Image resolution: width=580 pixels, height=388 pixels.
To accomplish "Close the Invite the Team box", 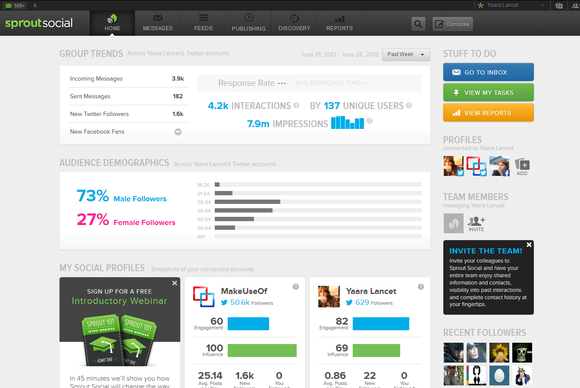I will coord(529,245).
